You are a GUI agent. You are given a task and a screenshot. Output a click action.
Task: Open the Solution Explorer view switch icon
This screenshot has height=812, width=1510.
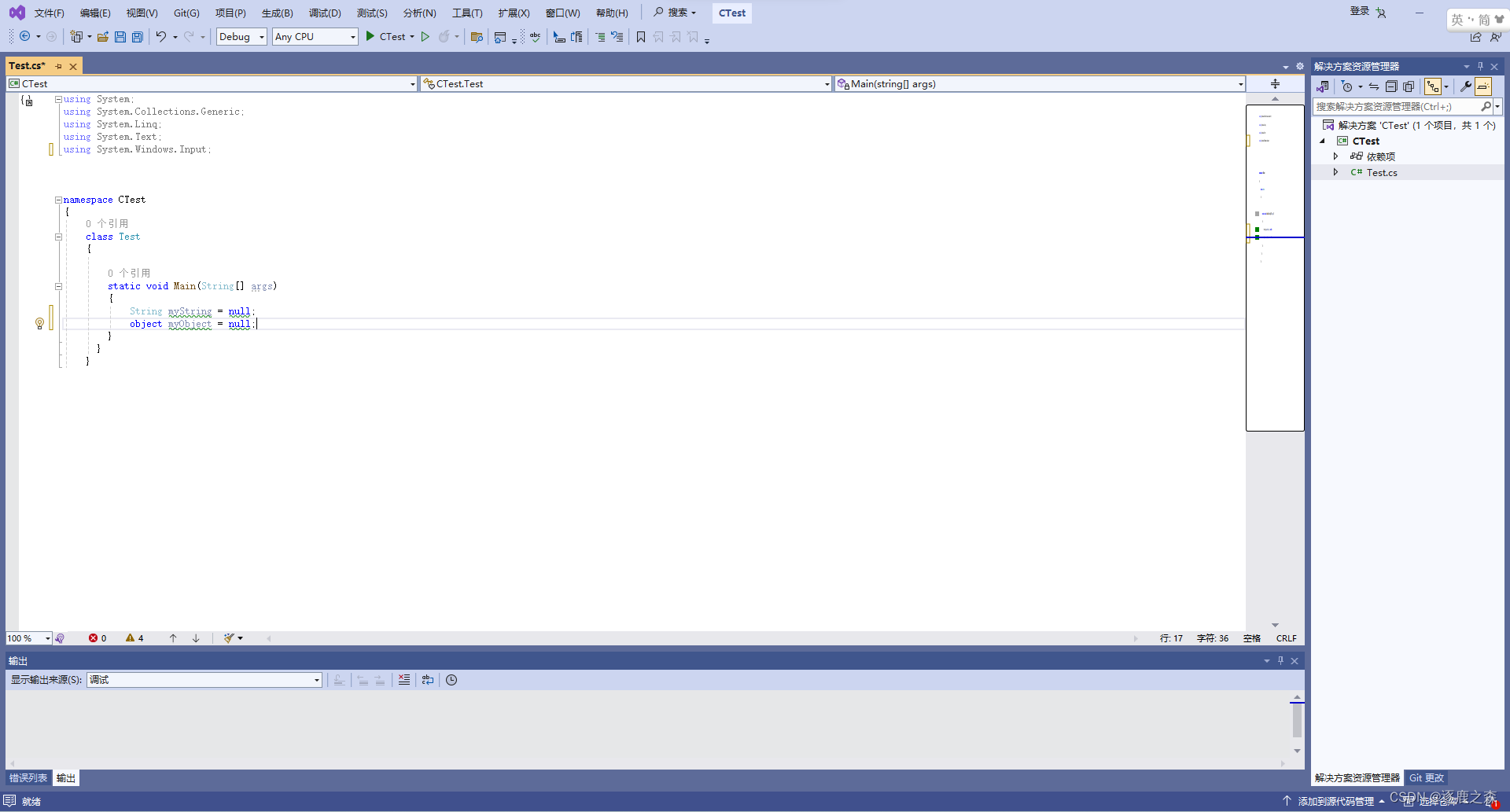click(x=1323, y=86)
